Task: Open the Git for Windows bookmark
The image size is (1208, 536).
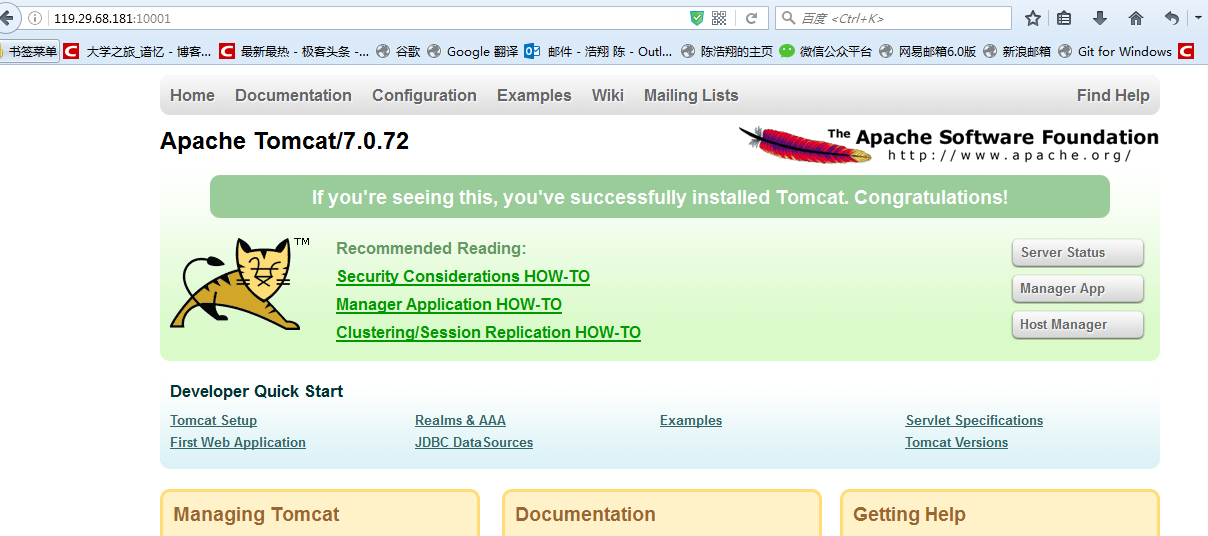Action: [1115, 51]
